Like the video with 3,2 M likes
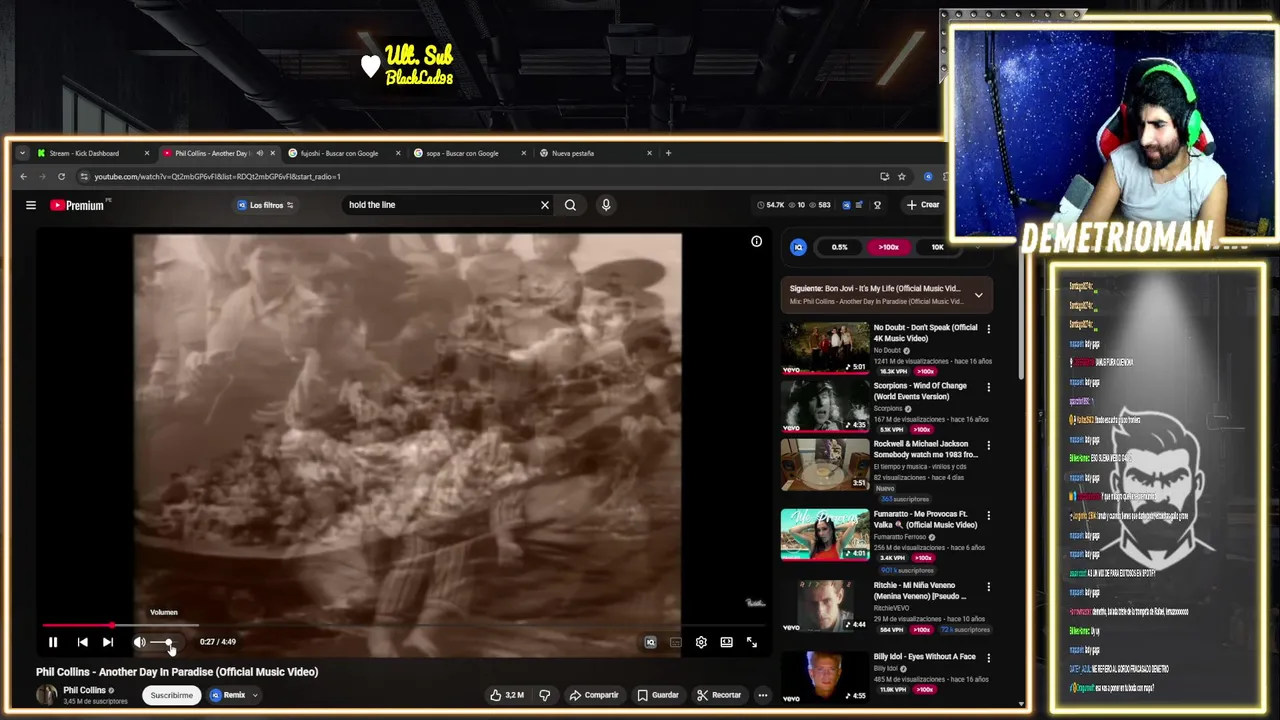The width and height of the screenshot is (1280, 720). click(507, 695)
